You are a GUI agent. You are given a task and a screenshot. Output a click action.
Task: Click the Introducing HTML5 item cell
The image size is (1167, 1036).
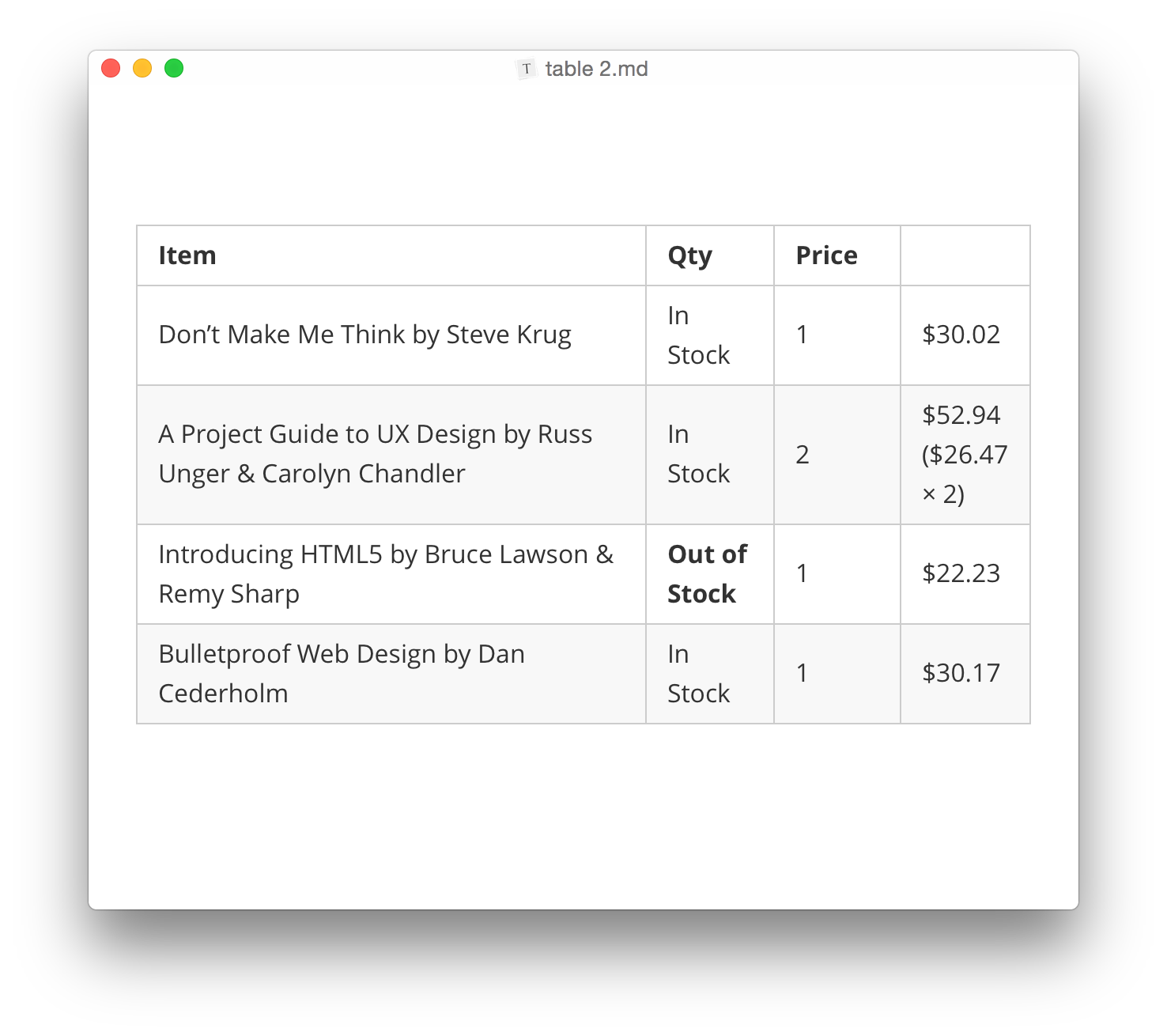tap(386, 573)
